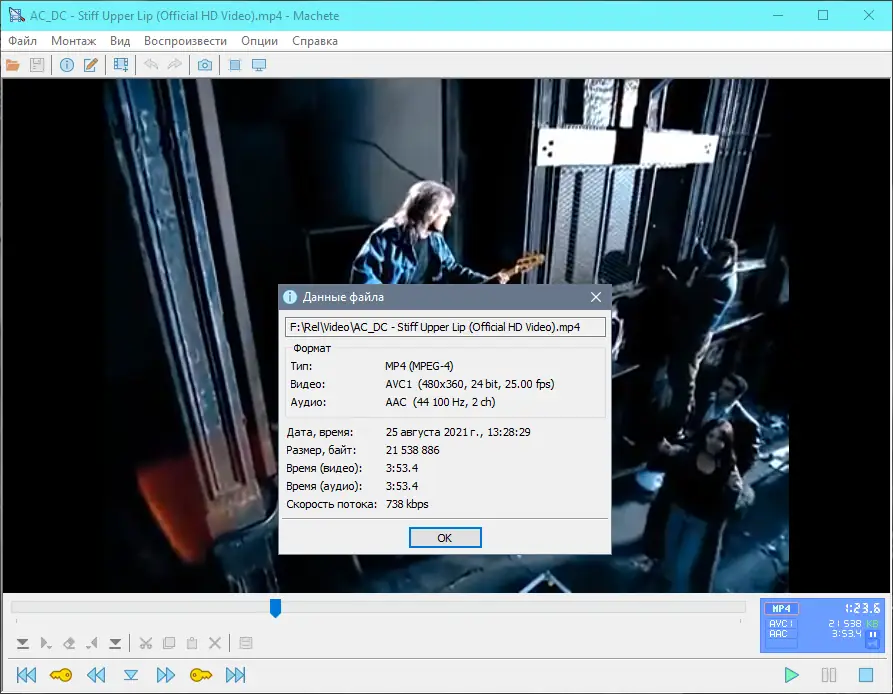Click the eraser clear-selection icon
Screen dimensions: 893x694
(69, 643)
